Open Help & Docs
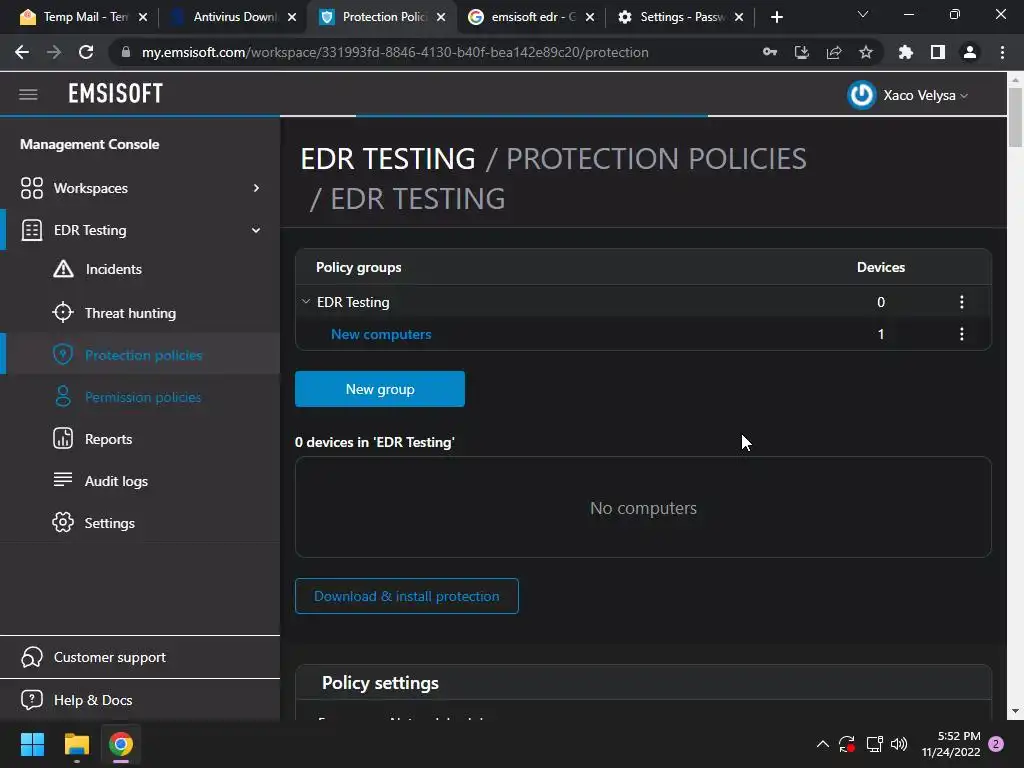 click(x=93, y=700)
